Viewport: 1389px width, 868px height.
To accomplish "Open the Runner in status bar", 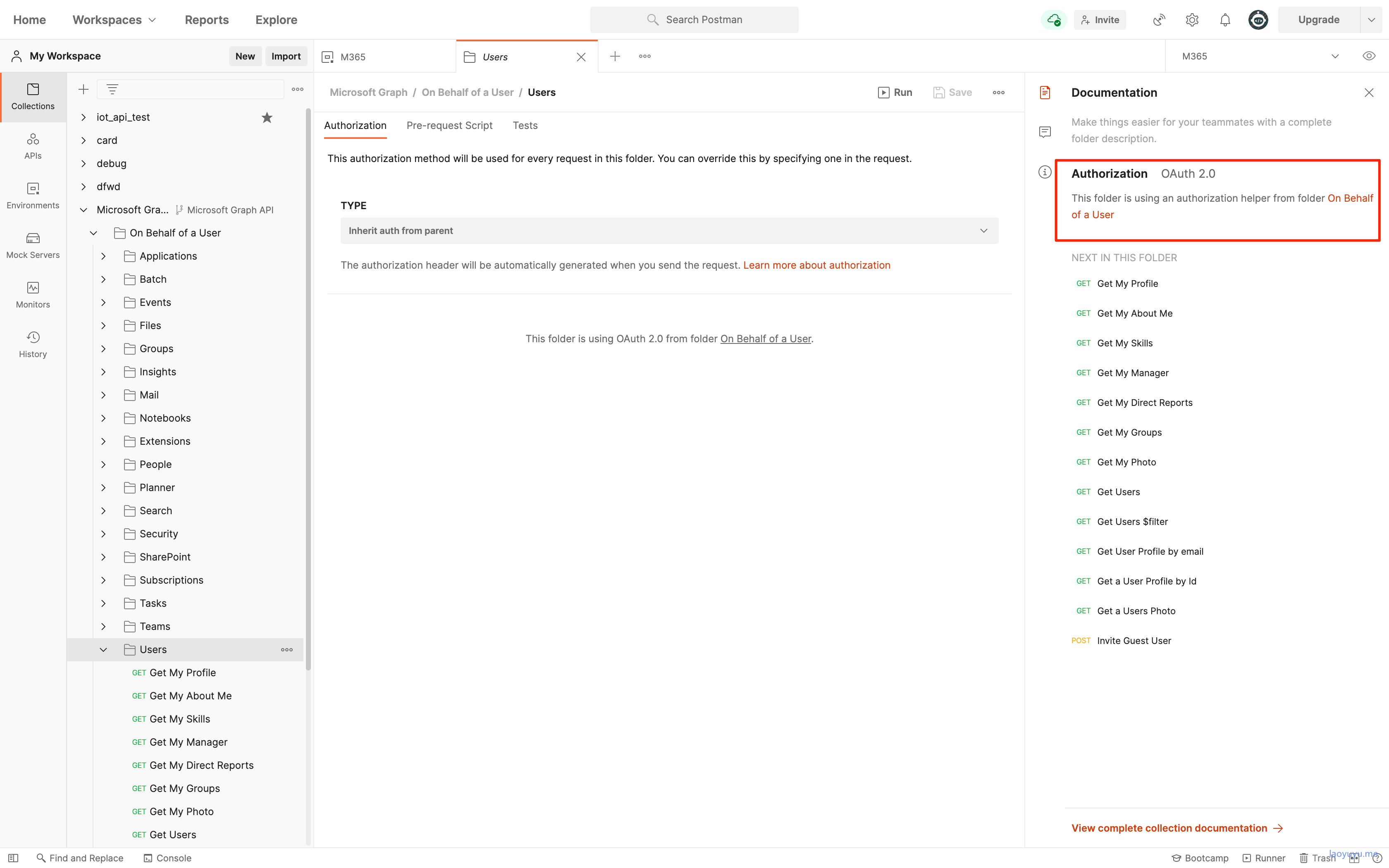I will pyautogui.click(x=1264, y=858).
